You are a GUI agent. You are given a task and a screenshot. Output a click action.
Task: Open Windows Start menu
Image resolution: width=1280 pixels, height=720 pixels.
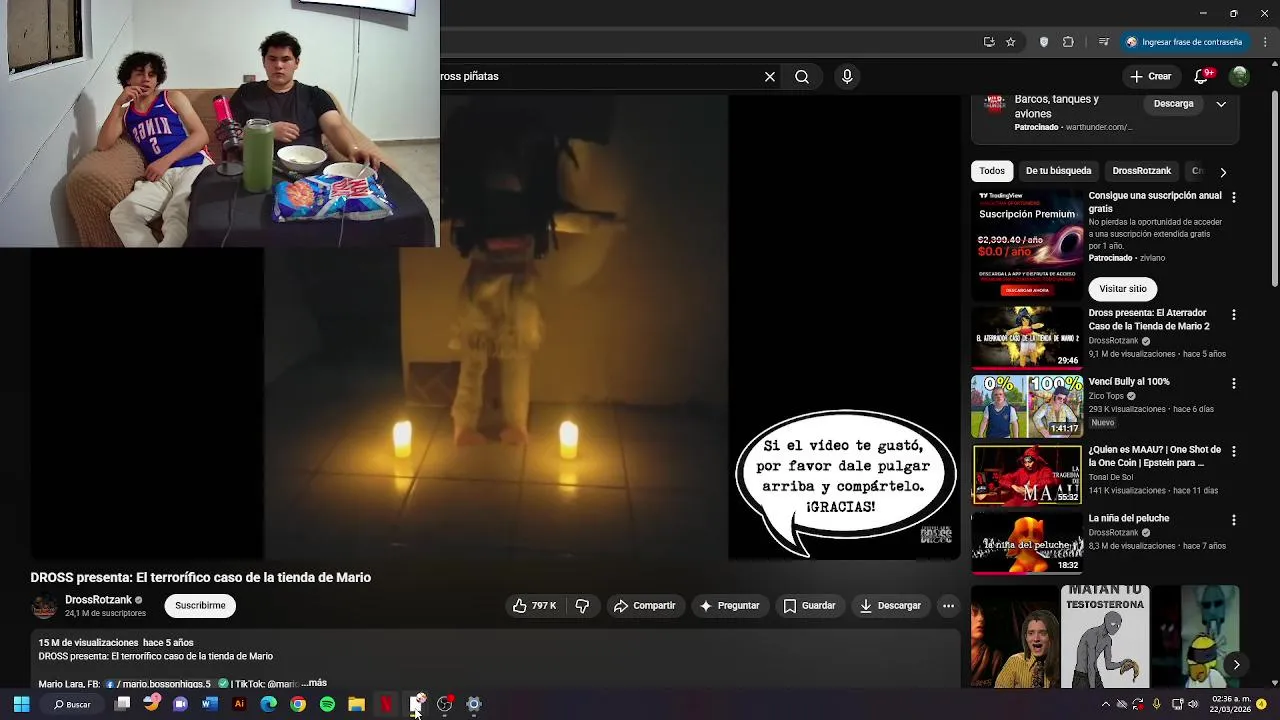click(x=21, y=704)
